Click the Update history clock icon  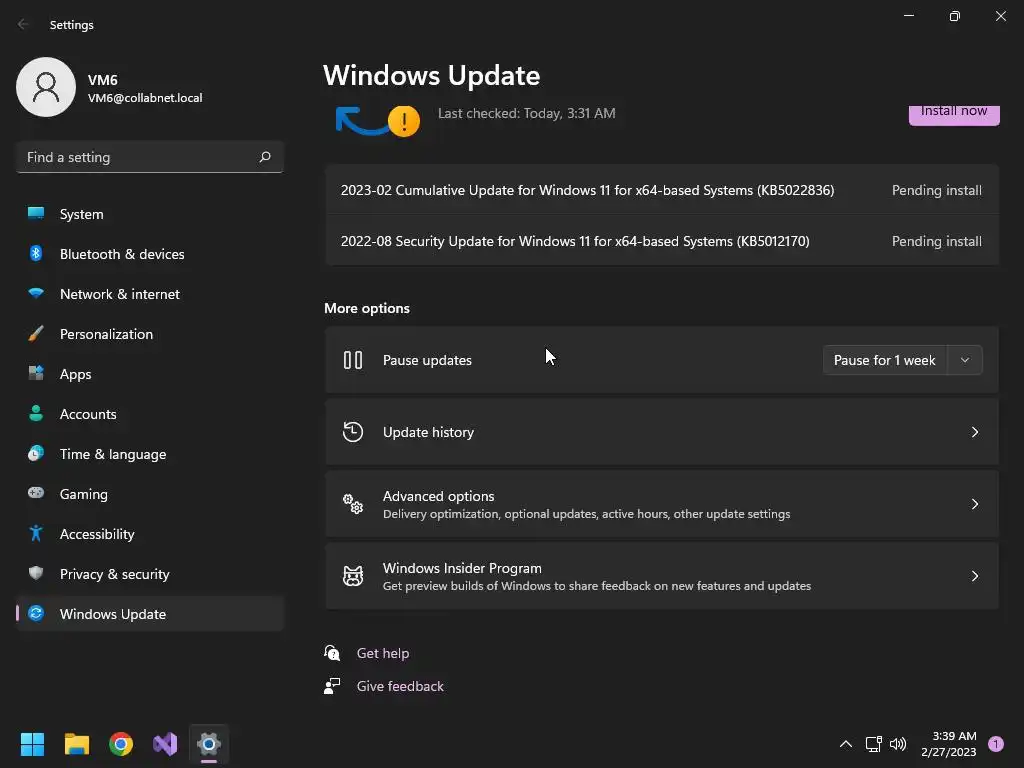tap(353, 432)
